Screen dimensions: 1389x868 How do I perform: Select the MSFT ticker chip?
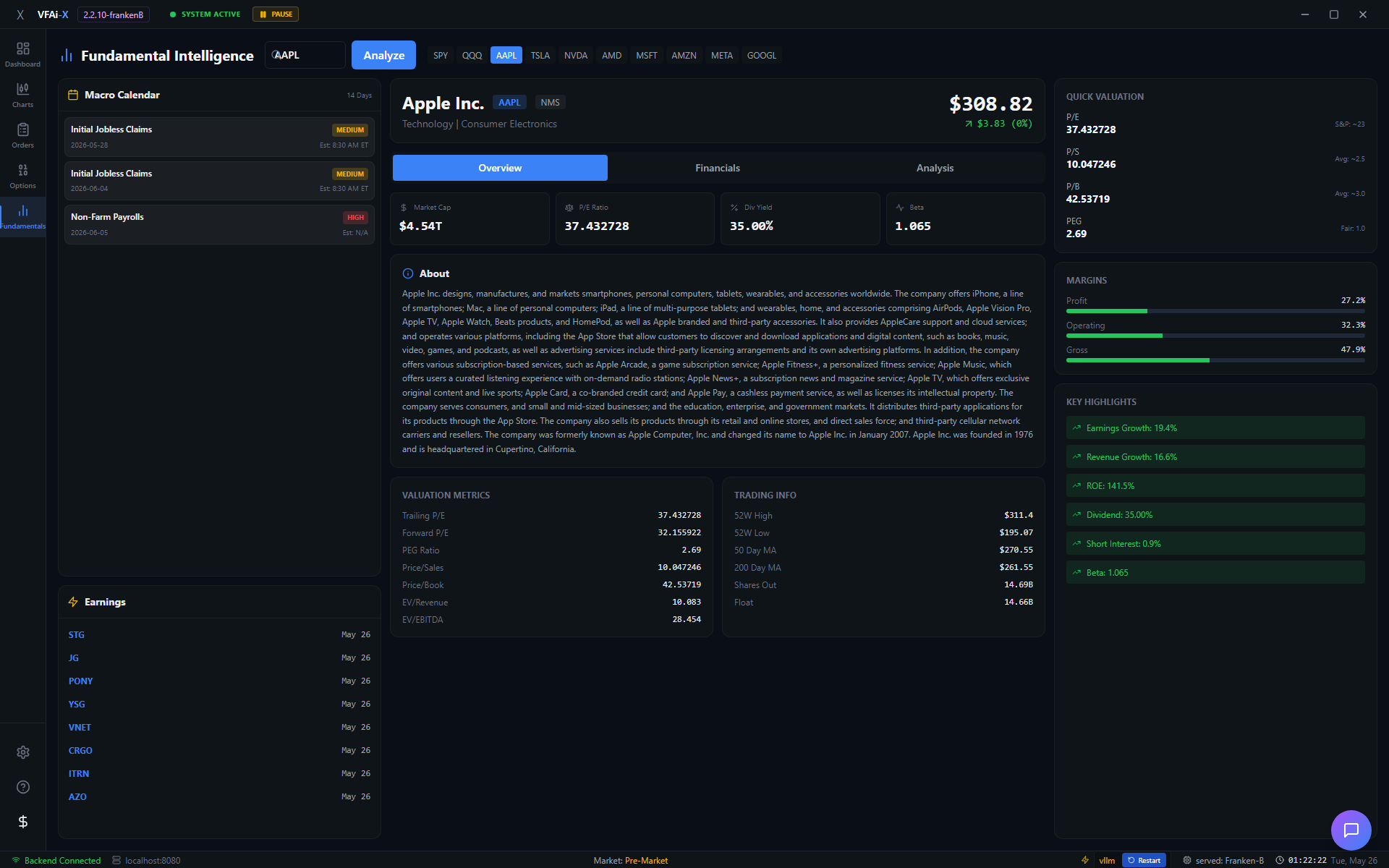coord(647,56)
